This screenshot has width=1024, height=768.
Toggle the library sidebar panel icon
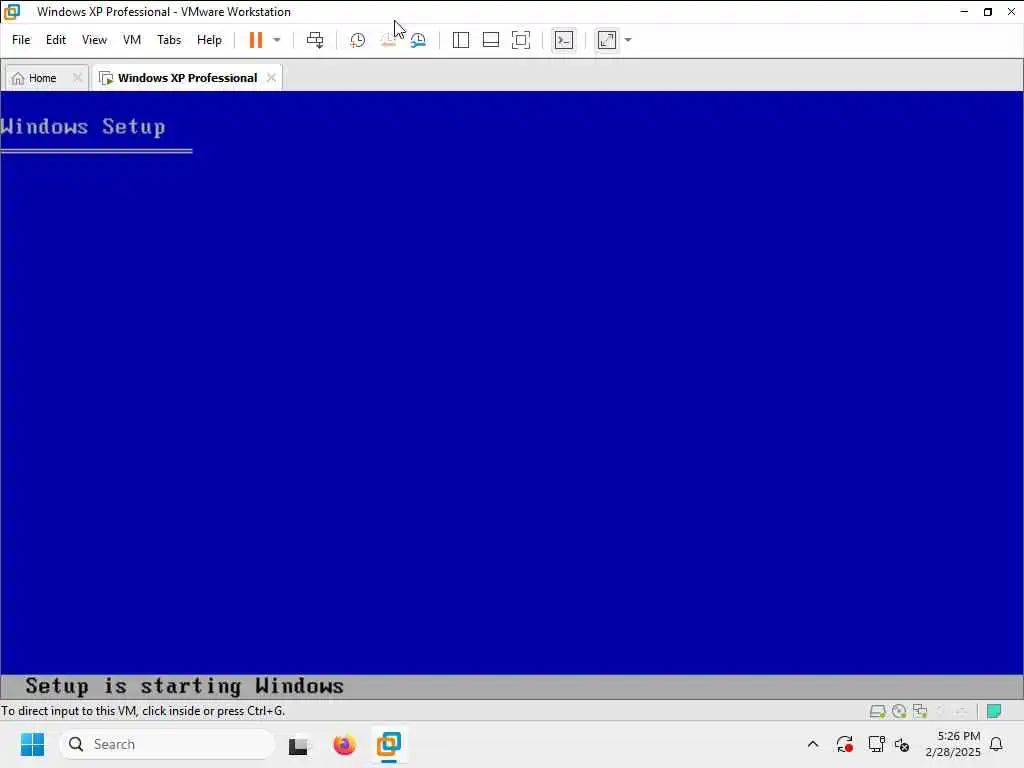(460, 40)
